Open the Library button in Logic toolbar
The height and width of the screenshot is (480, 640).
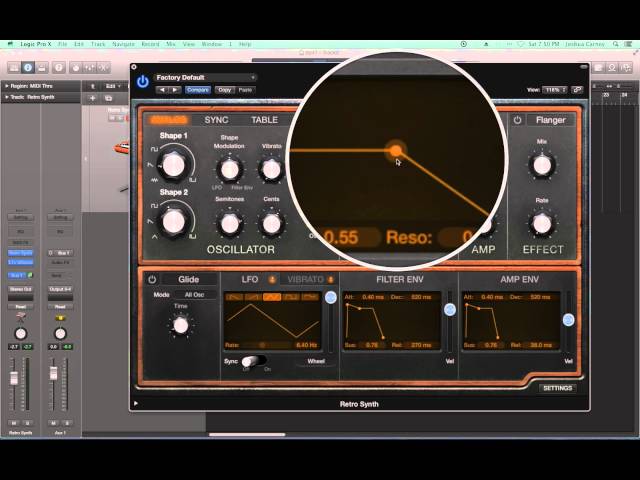pos(13,67)
